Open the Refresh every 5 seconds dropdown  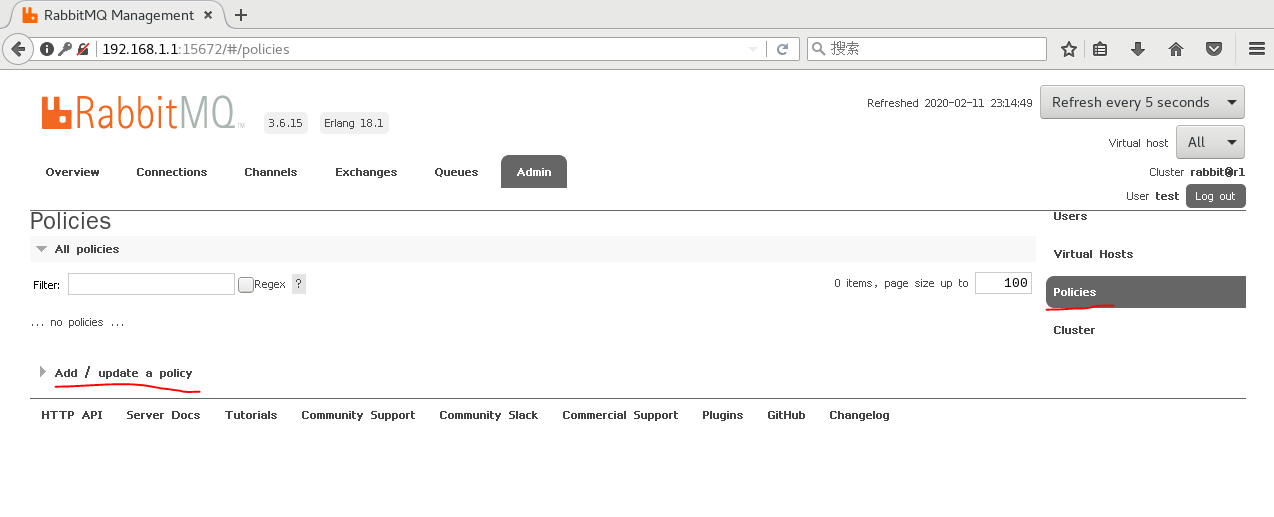1142,102
